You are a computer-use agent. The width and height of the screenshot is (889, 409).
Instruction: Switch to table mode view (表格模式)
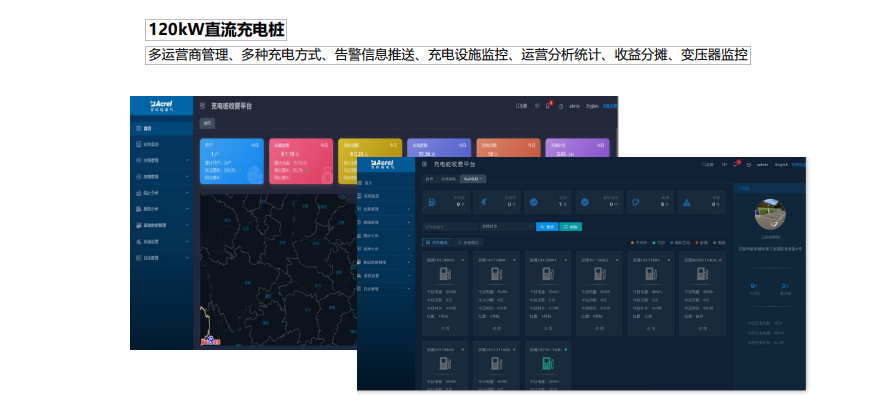tap(468, 242)
